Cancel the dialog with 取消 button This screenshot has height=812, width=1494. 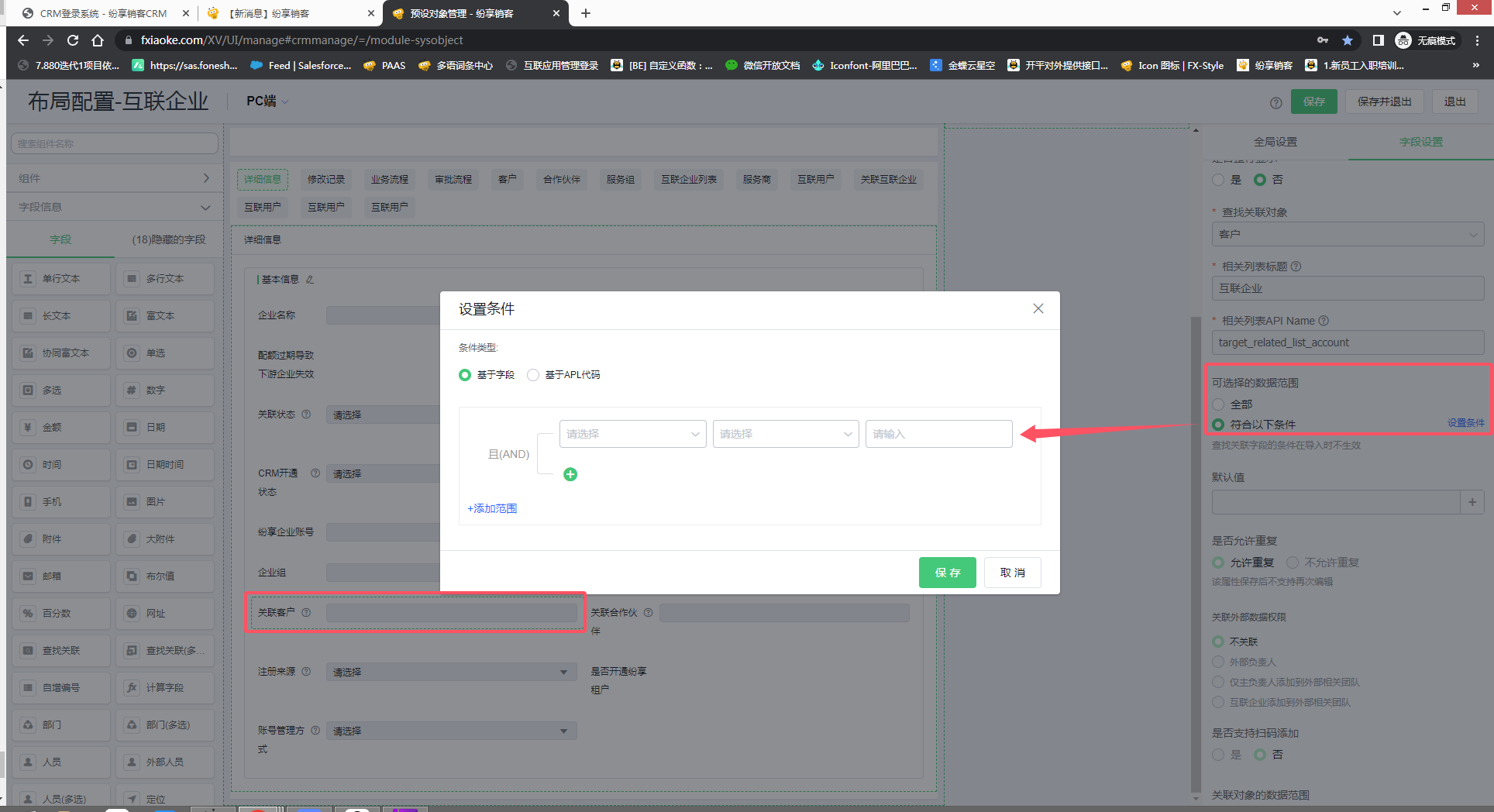[x=1012, y=573]
